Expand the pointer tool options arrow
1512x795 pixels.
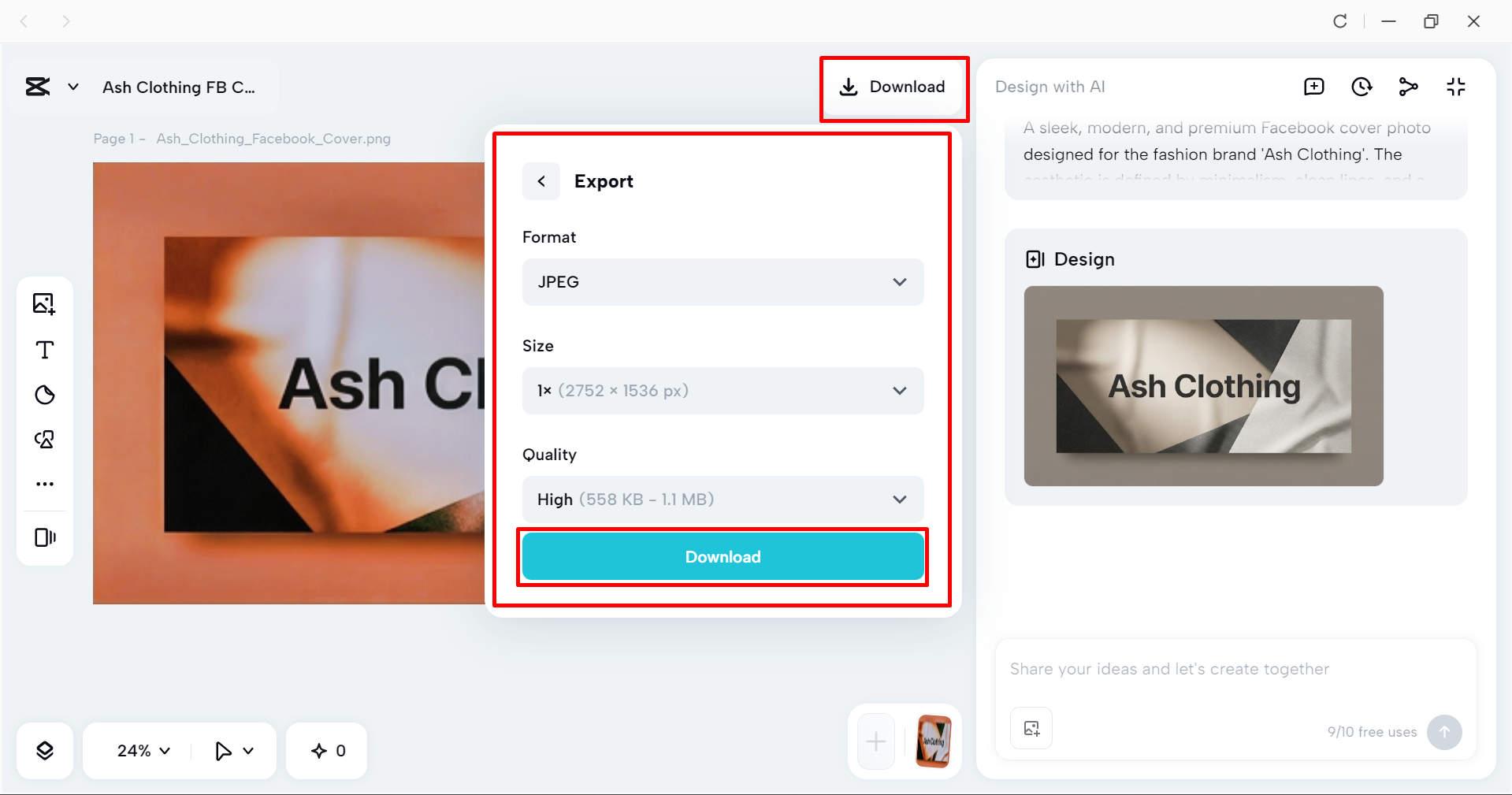pyautogui.click(x=248, y=751)
